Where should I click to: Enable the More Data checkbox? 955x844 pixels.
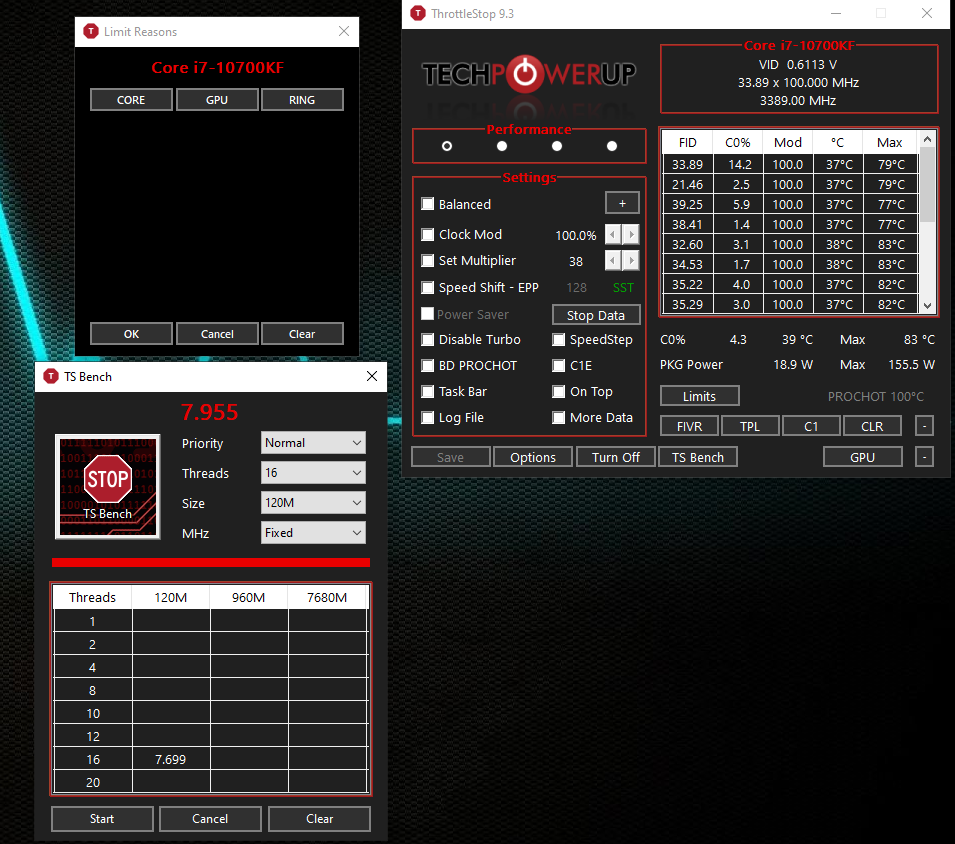point(559,418)
